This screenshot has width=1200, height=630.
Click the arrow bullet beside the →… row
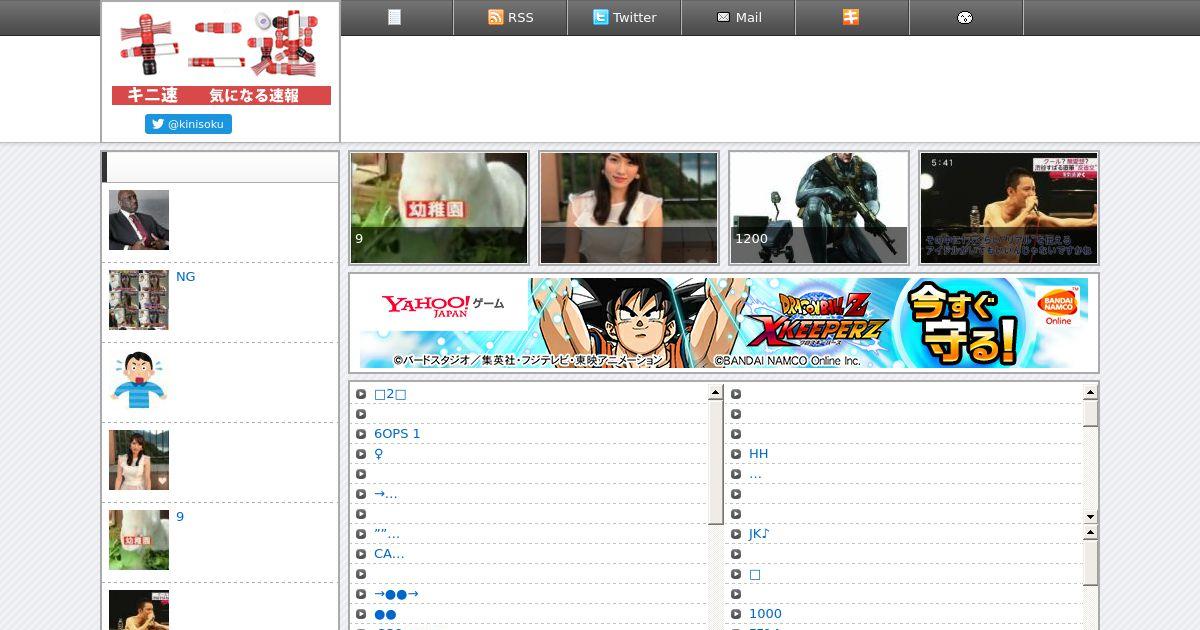(361, 494)
